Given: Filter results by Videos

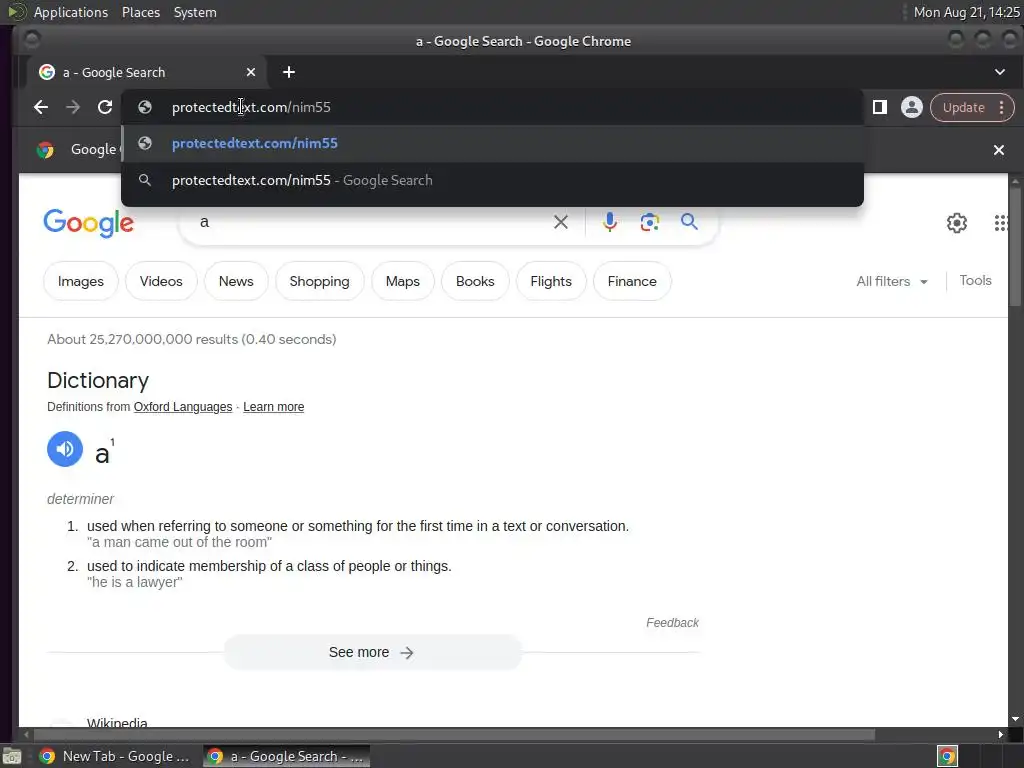Looking at the screenshot, I should click(161, 281).
